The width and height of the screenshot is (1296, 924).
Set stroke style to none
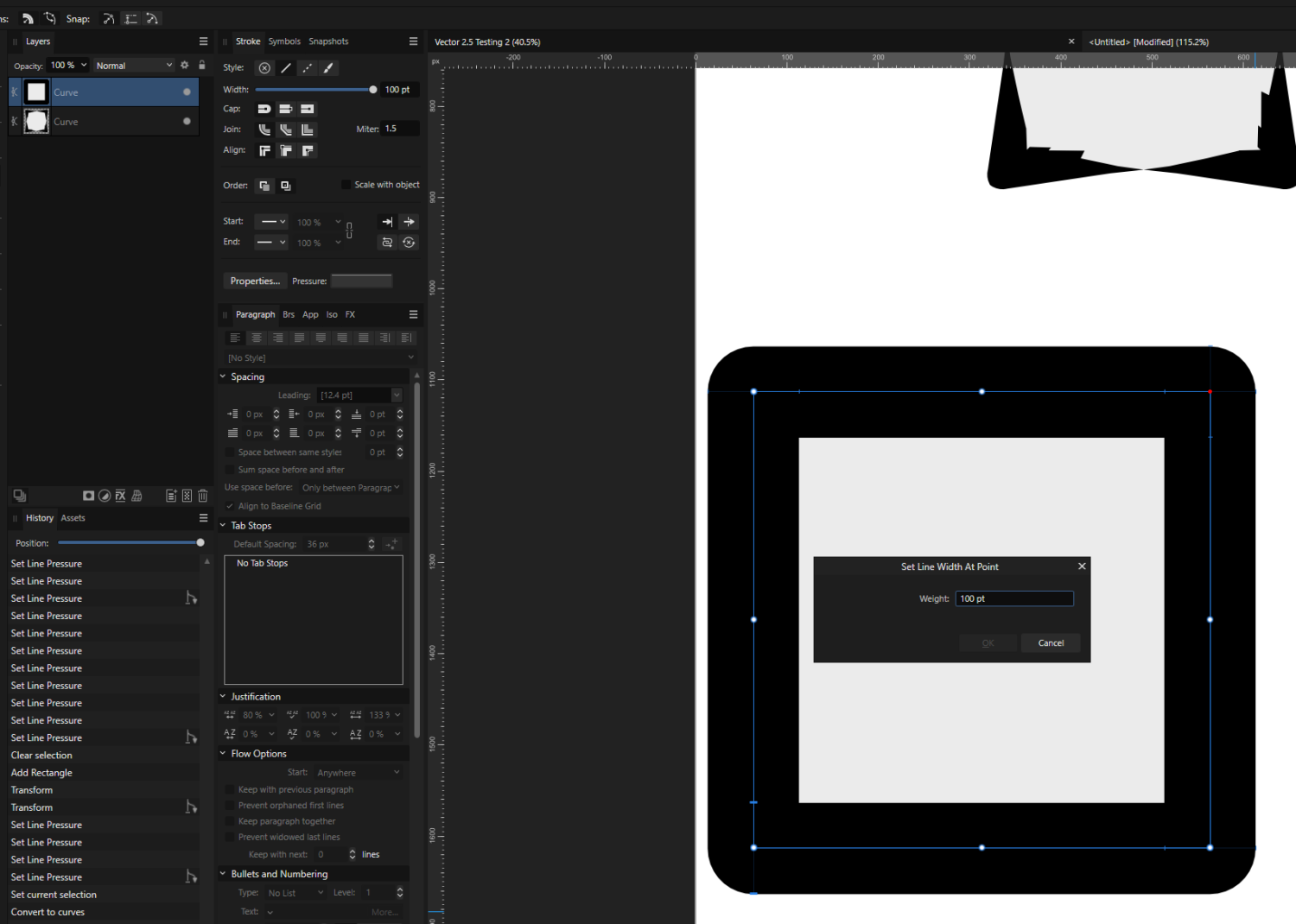[x=264, y=68]
